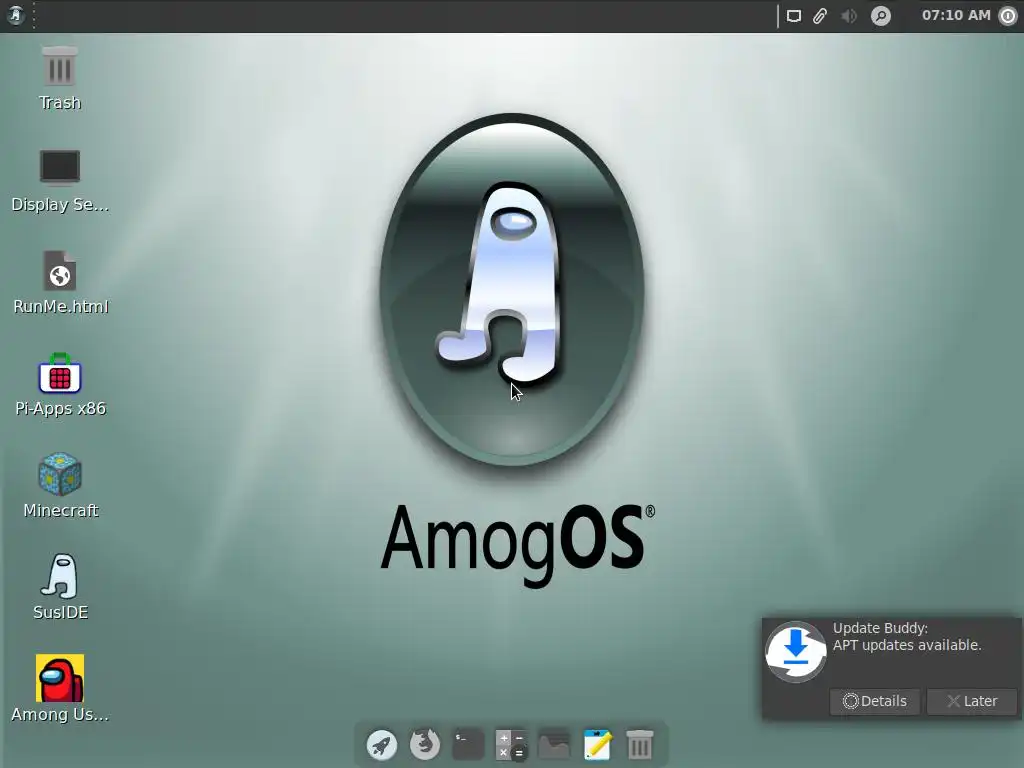Open the paperclip clipboard icon in the top panel
The height and width of the screenshot is (768, 1024).
pyautogui.click(x=820, y=16)
